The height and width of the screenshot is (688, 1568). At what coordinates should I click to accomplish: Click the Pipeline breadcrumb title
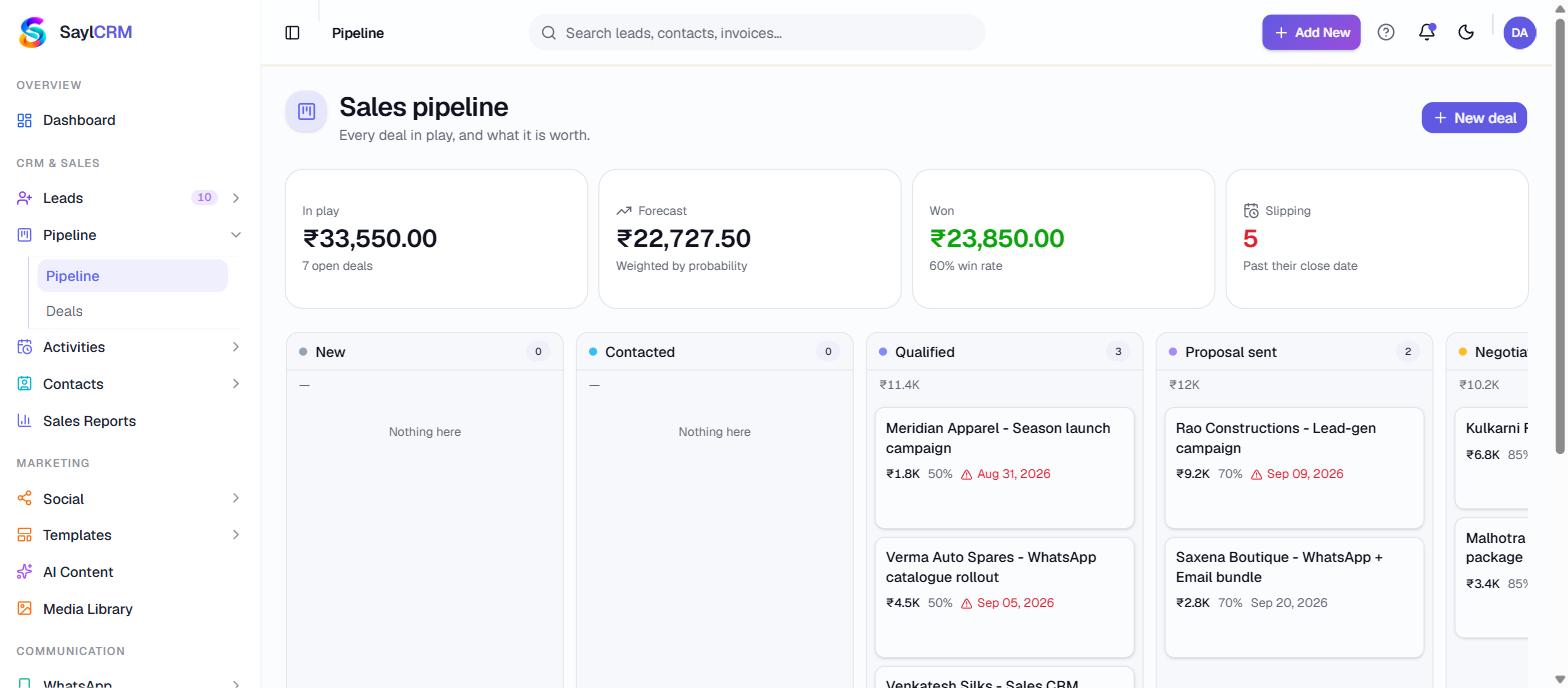click(x=358, y=33)
